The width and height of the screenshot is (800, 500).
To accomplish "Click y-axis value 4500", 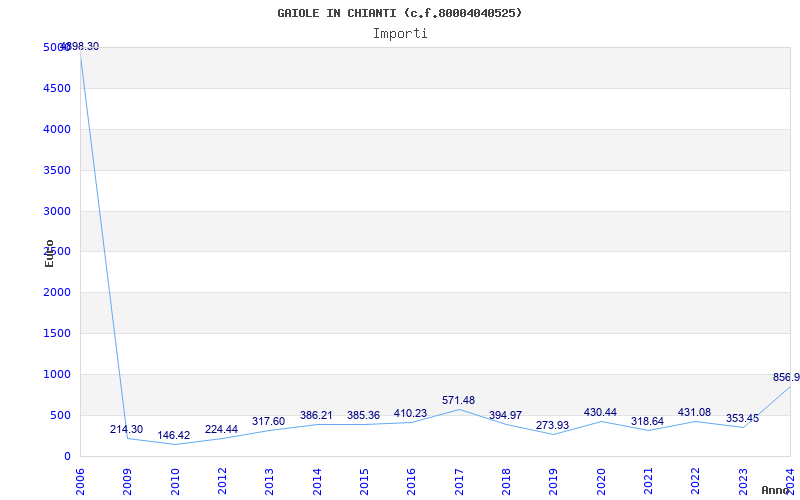I will [57, 89].
